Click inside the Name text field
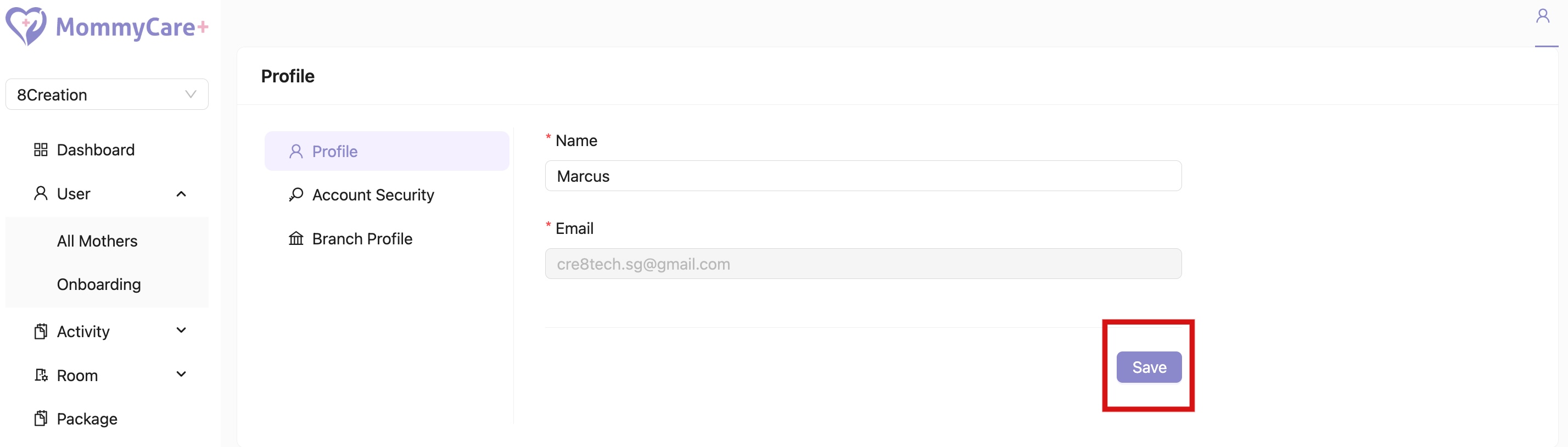The height and width of the screenshot is (447, 1568). point(863,176)
